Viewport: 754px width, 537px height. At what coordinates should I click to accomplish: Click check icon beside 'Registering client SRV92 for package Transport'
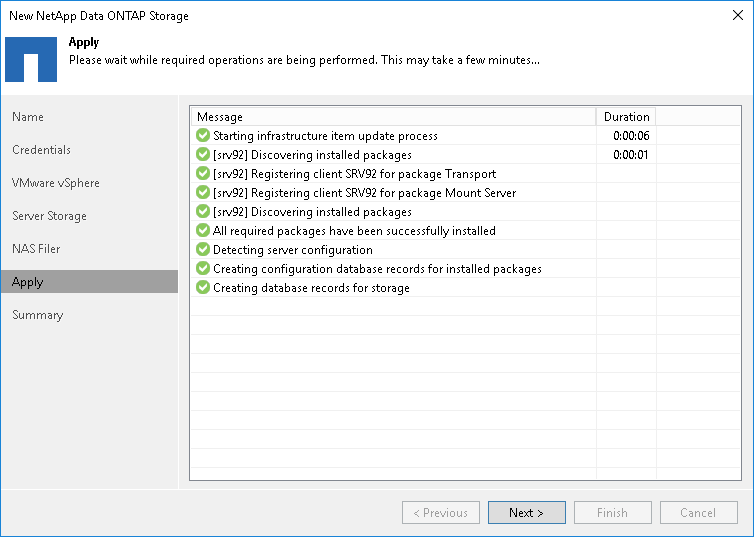[x=203, y=174]
